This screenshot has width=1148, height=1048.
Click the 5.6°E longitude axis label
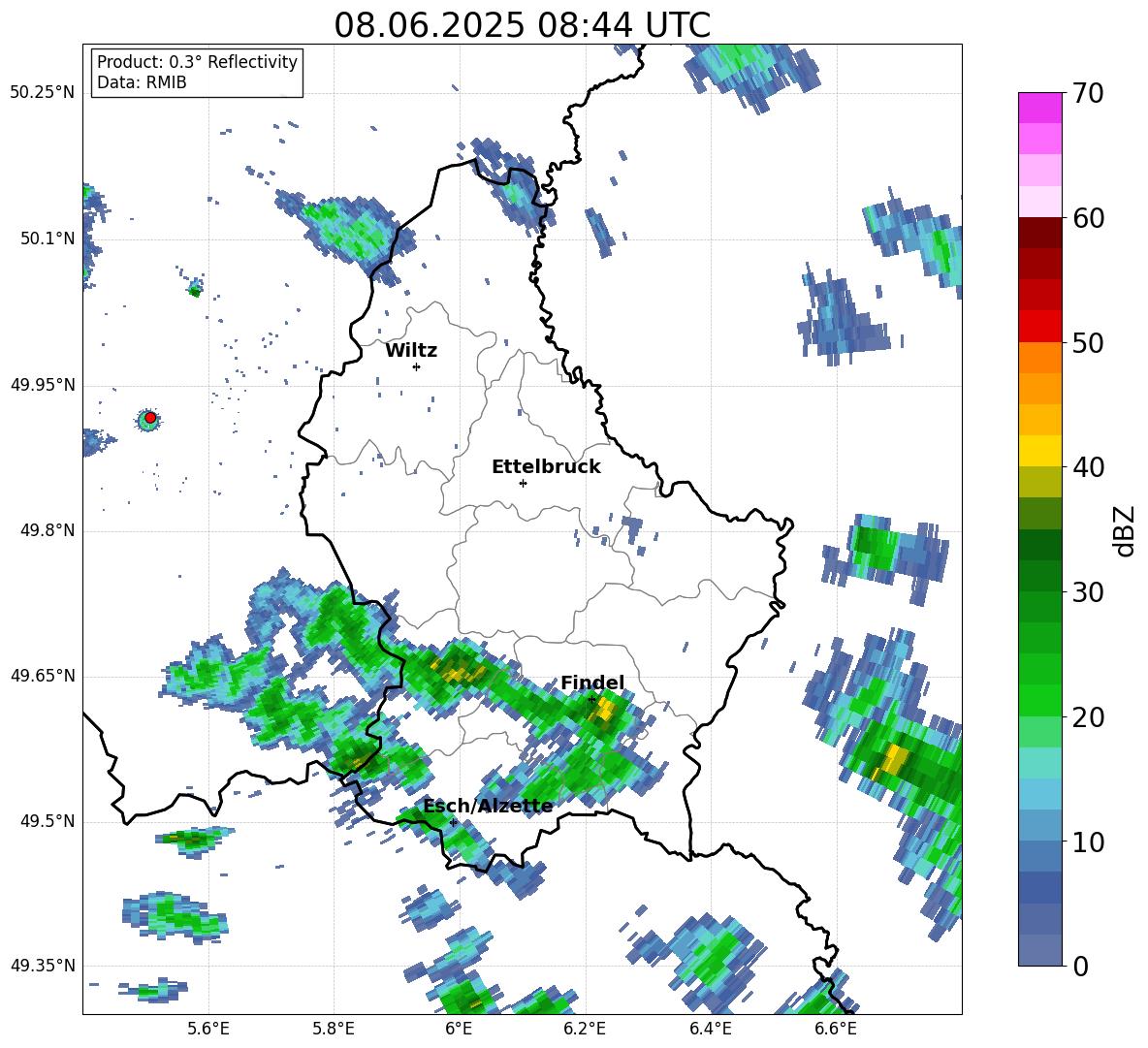pyautogui.click(x=208, y=1029)
